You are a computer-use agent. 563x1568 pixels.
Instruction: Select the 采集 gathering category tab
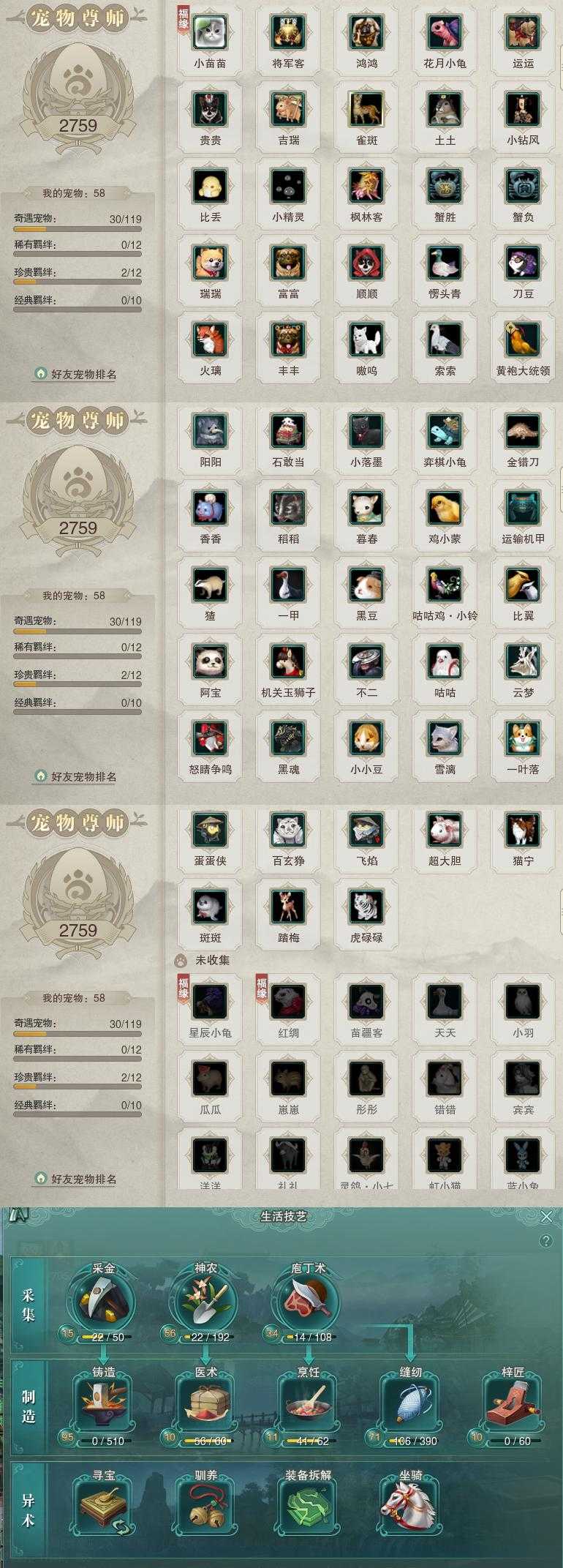28,1304
